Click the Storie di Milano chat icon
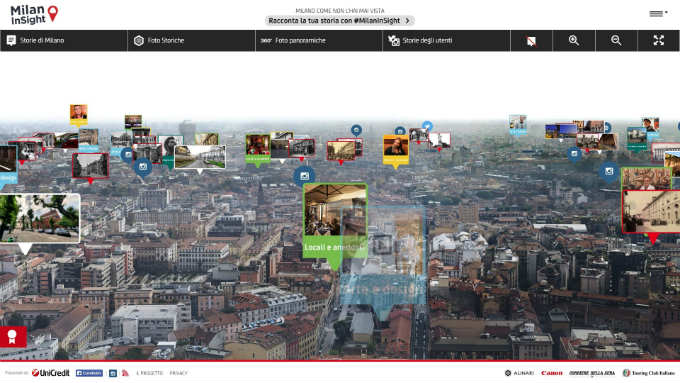 11,40
